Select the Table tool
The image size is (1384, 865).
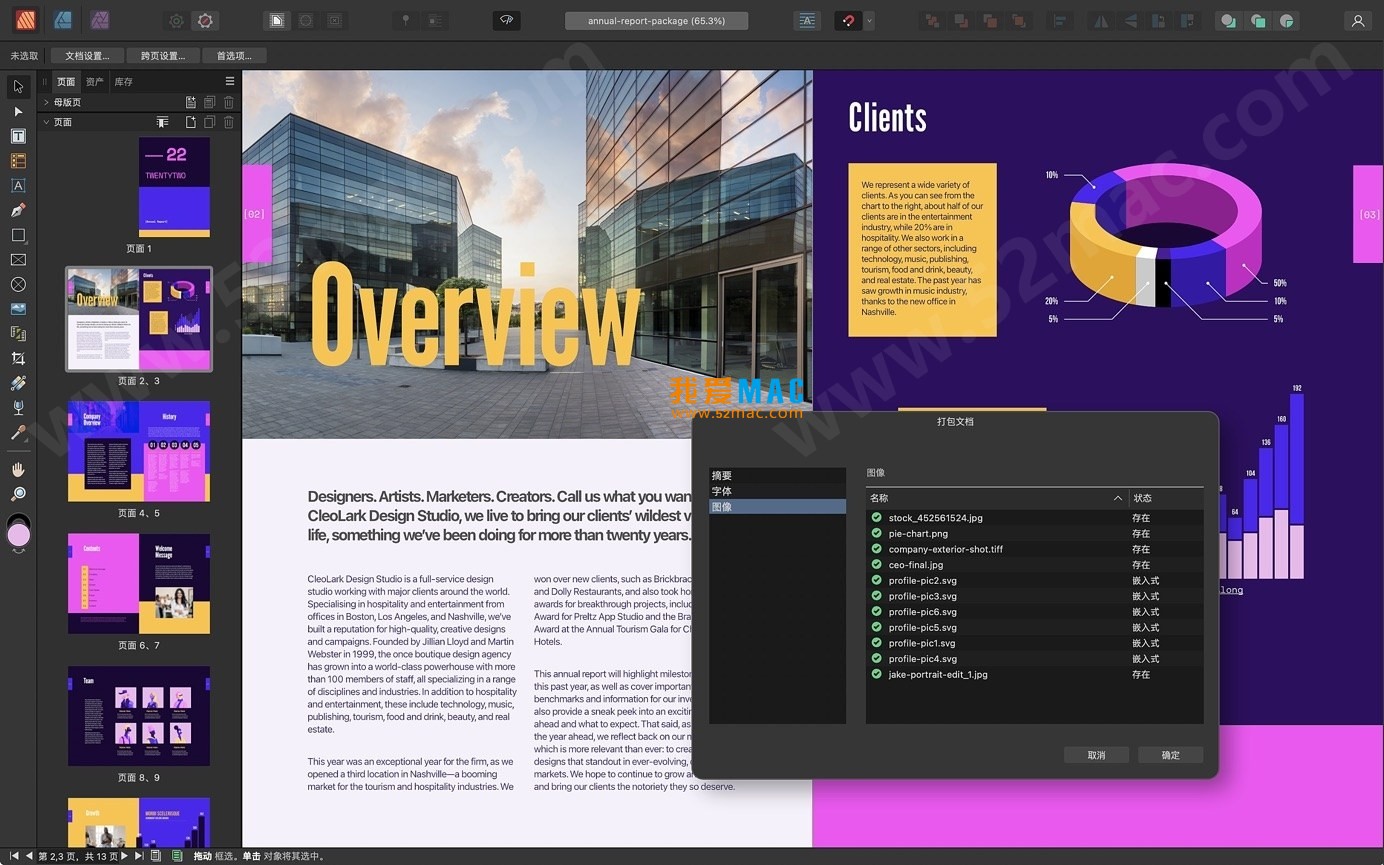point(18,161)
